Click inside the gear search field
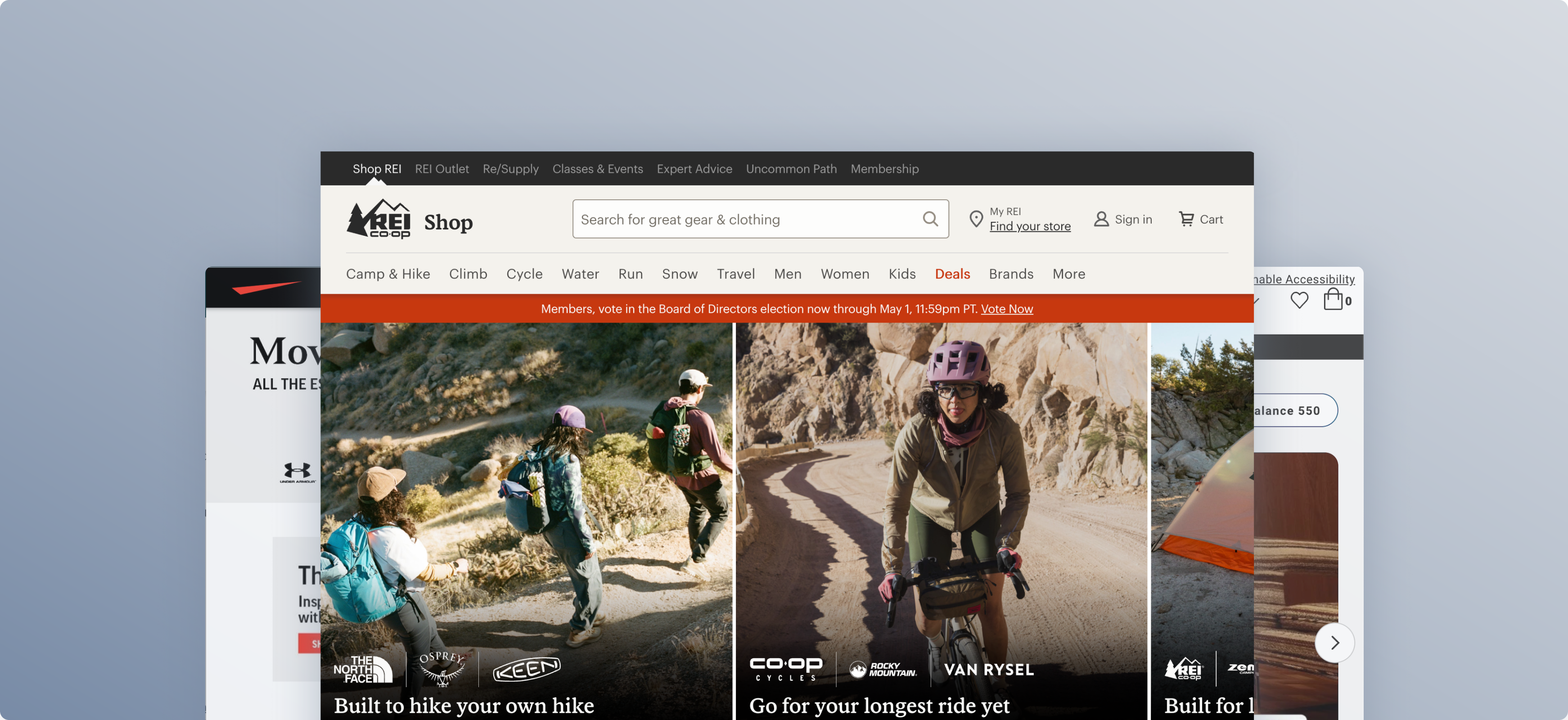 tap(743, 219)
